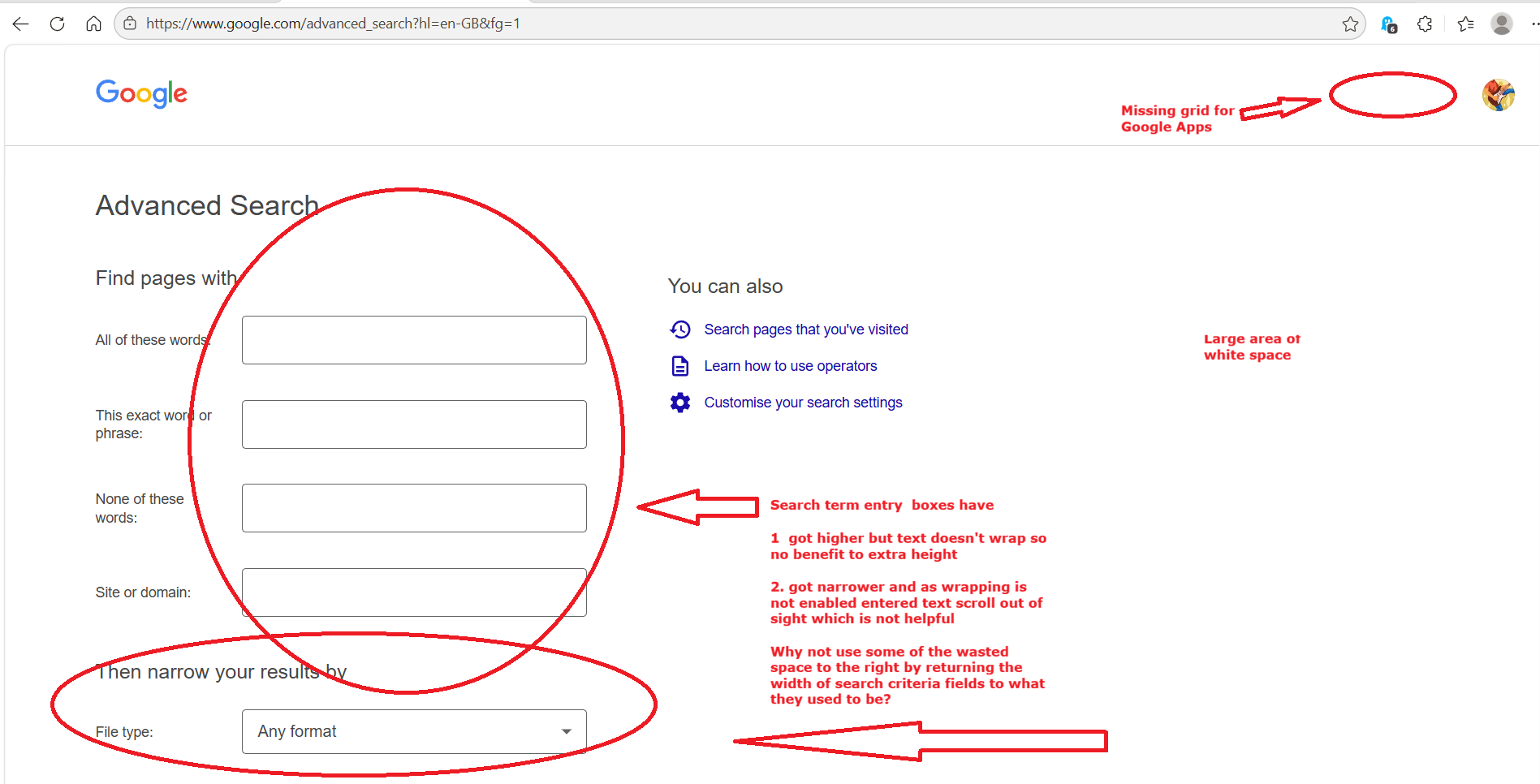Focus the "None of these words" input box

[x=414, y=508]
